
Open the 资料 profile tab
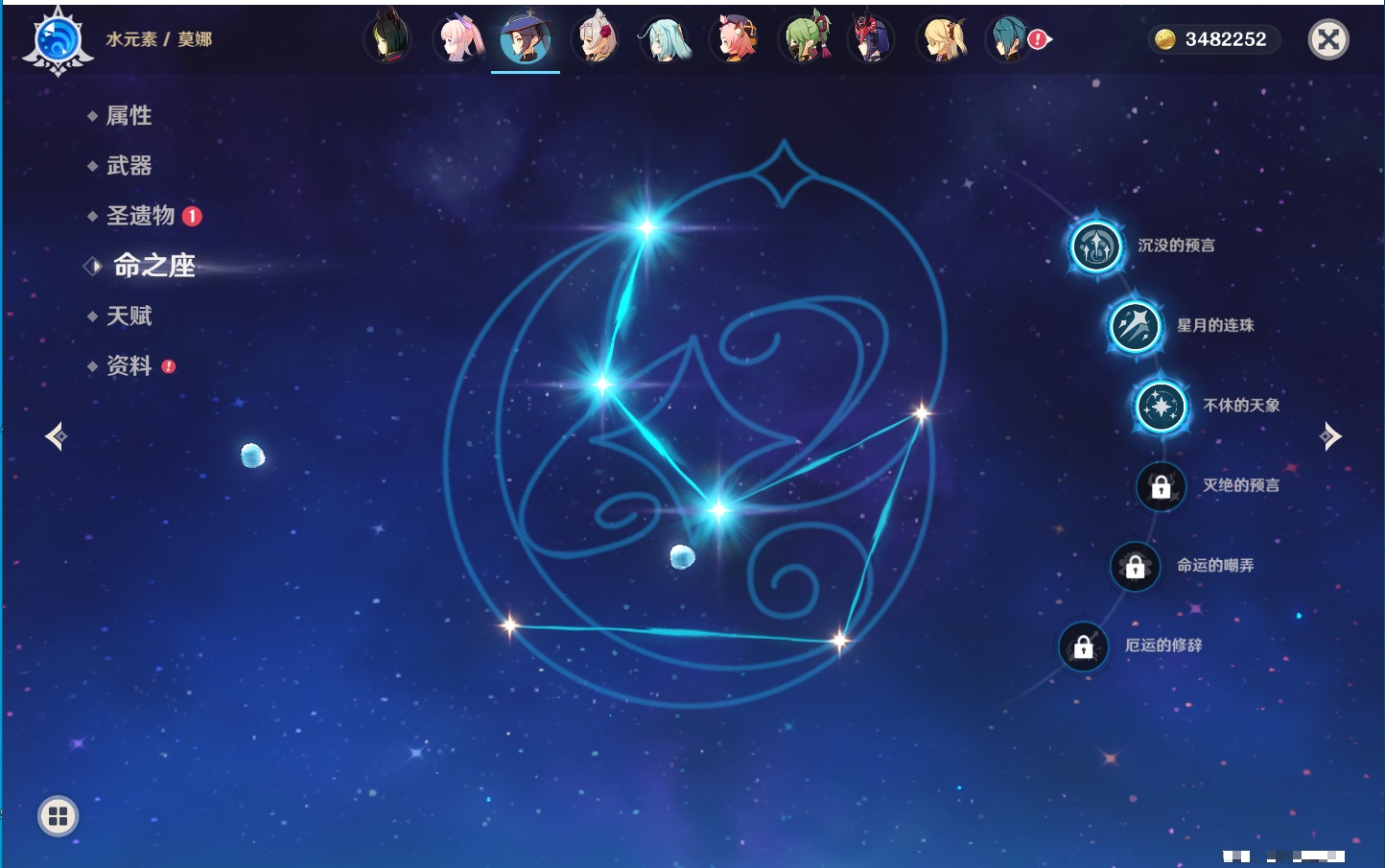click(129, 365)
